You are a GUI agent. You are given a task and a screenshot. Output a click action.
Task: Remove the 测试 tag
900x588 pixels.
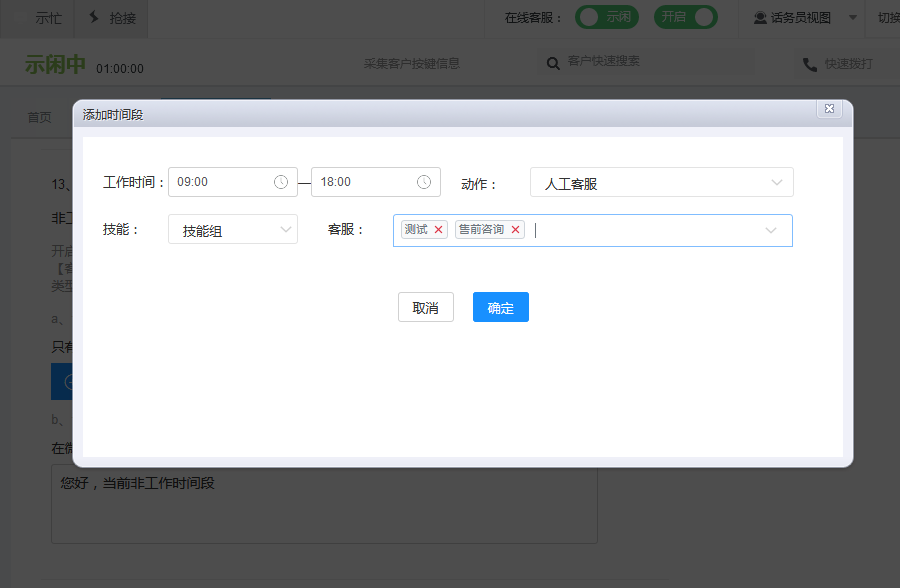coord(438,230)
